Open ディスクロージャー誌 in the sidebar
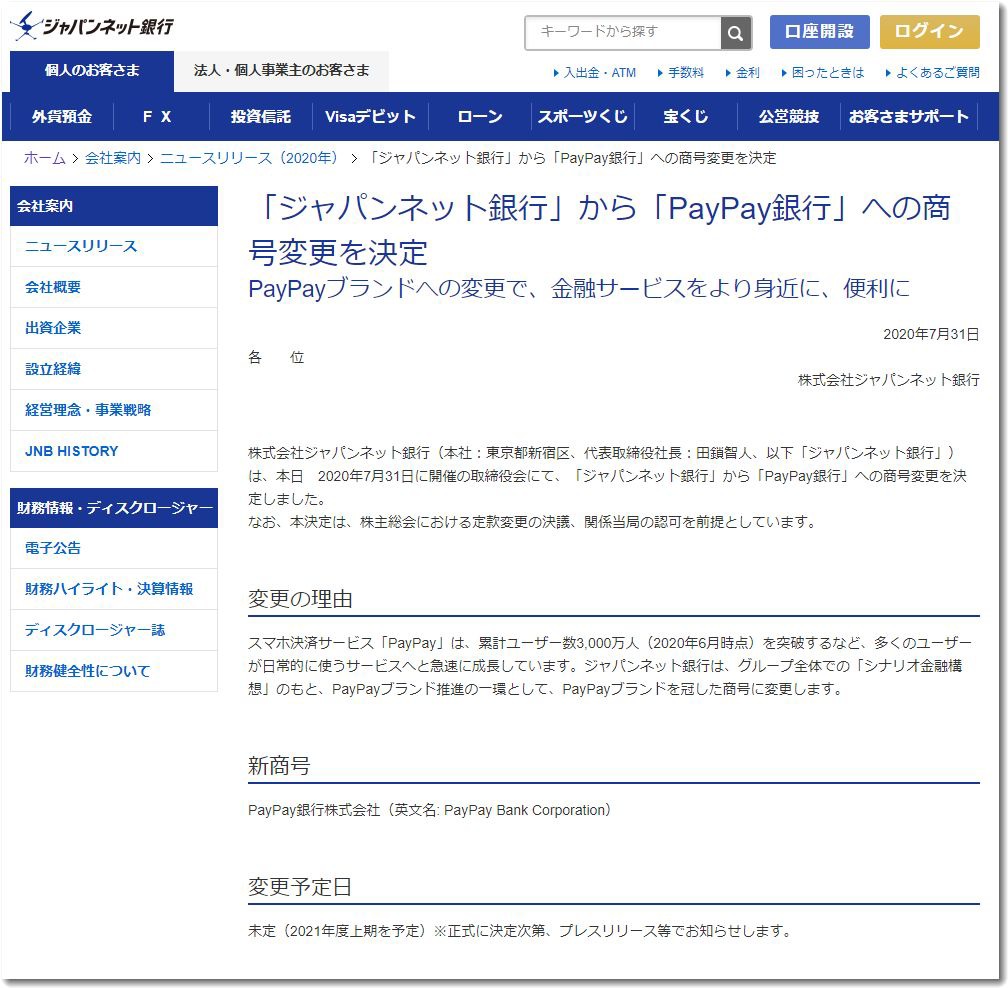The height and width of the screenshot is (988, 1008). (114, 630)
